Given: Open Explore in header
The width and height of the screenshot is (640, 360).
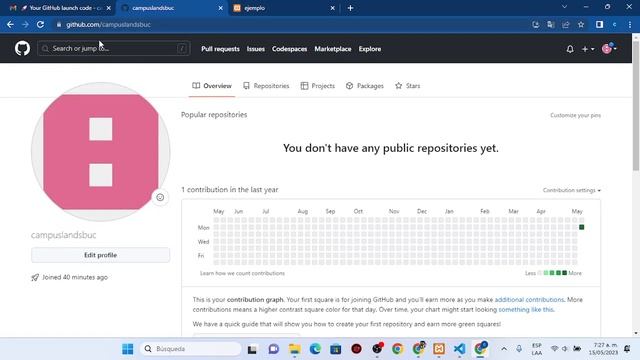Looking at the screenshot, I should (x=370, y=49).
